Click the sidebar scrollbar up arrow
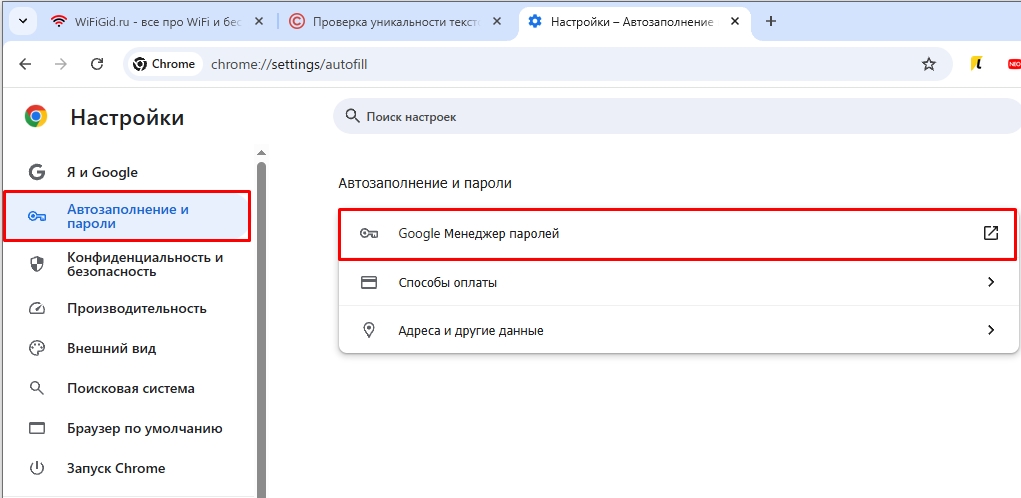The height and width of the screenshot is (498, 1021). click(262, 153)
